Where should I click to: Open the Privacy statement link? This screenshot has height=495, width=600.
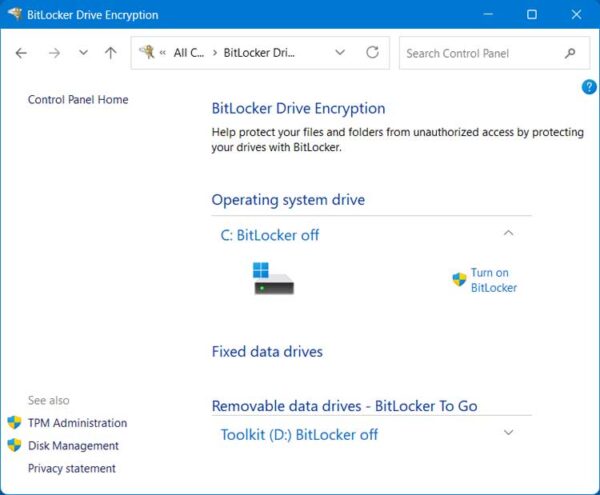pos(72,468)
